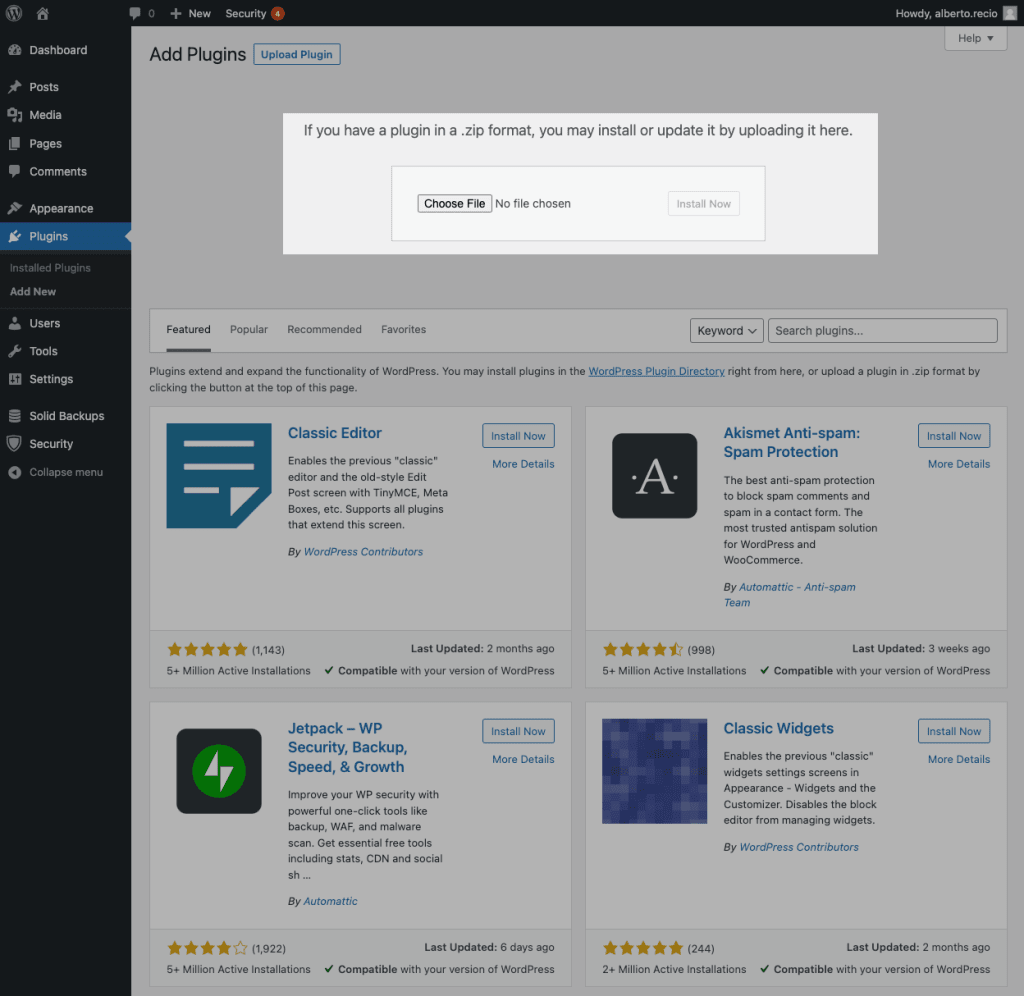1024x996 pixels.
Task: Click the Classic Widgets plugin thumbnail
Action: pos(654,771)
